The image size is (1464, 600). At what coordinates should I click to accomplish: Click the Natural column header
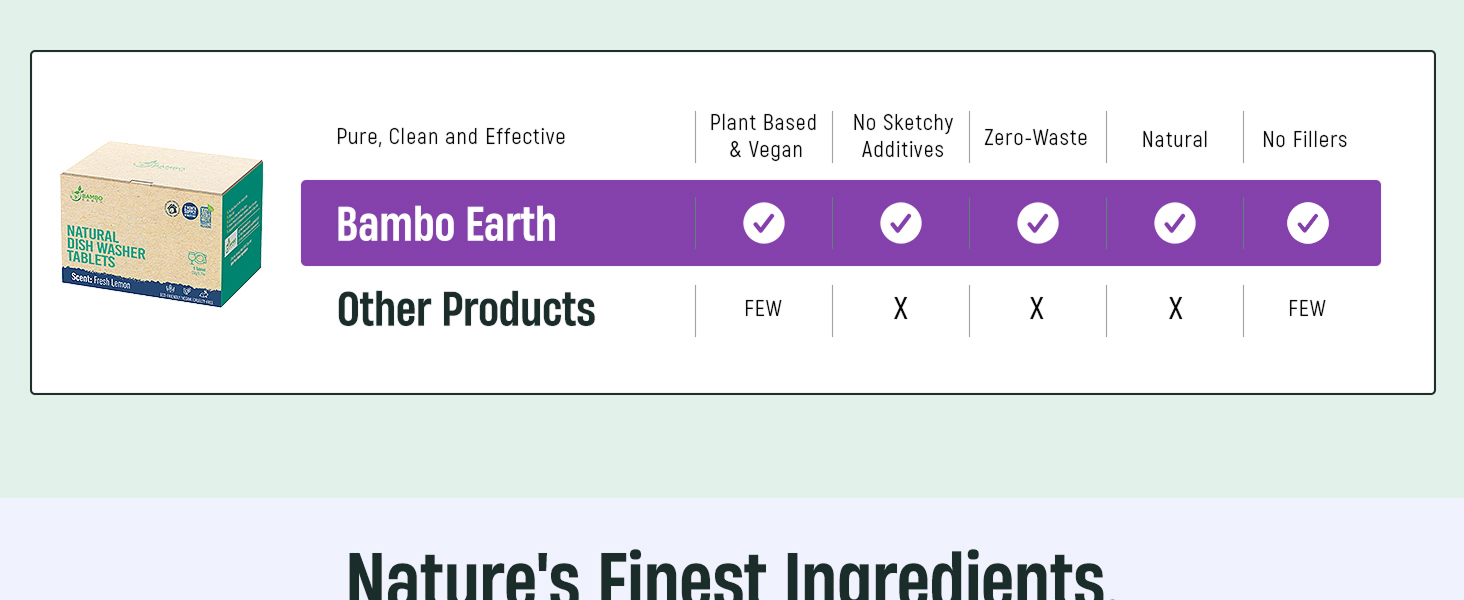(1175, 140)
